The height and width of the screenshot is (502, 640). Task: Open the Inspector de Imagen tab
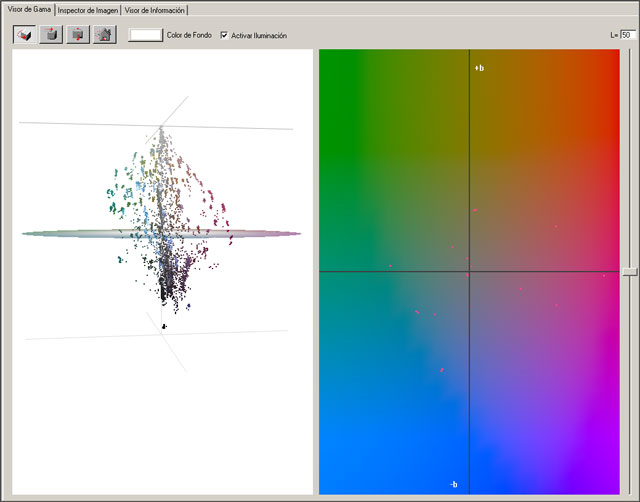pyautogui.click(x=87, y=9)
